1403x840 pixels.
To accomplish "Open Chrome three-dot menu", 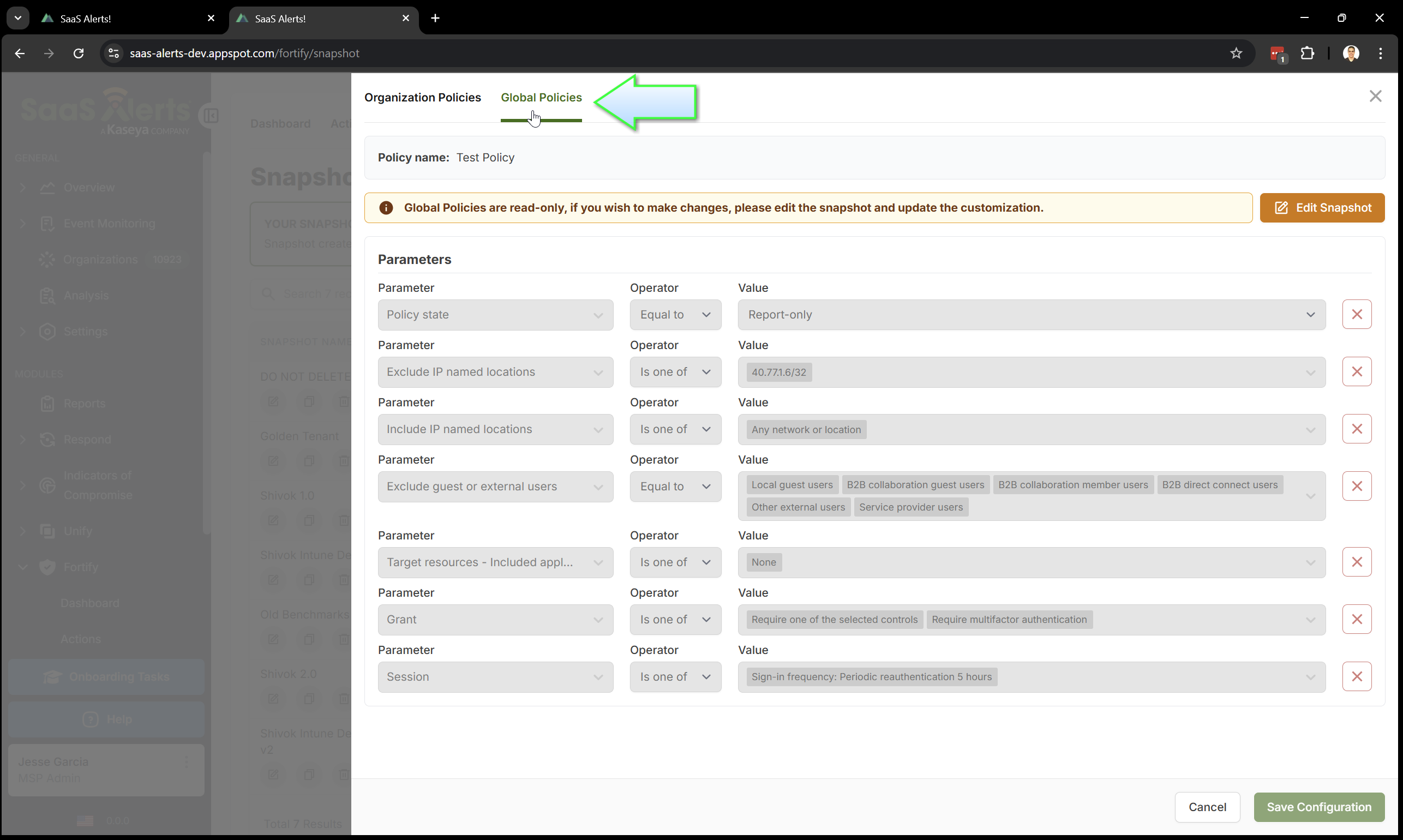I will click(x=1380, y=53).
